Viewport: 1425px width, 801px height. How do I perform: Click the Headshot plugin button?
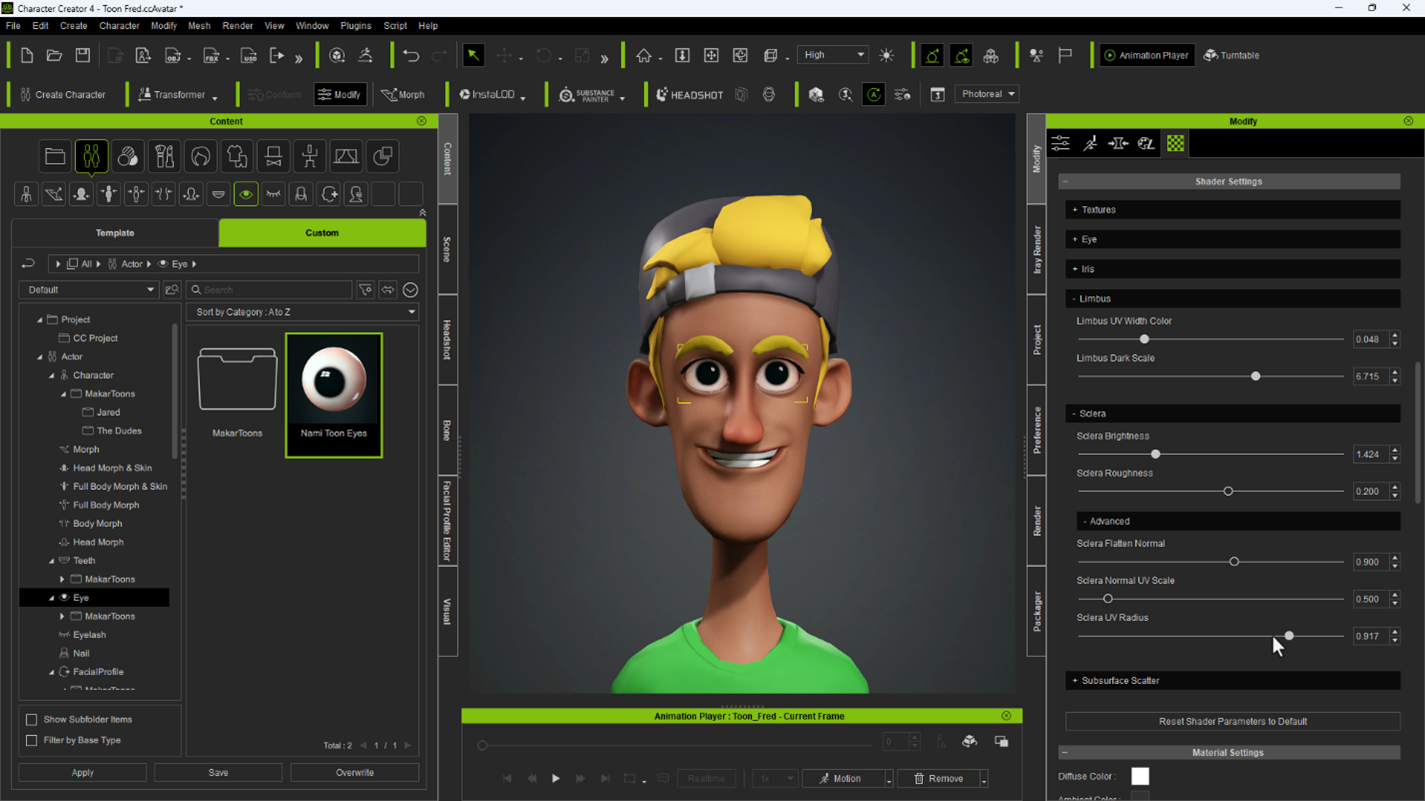[x=689, y=95]
